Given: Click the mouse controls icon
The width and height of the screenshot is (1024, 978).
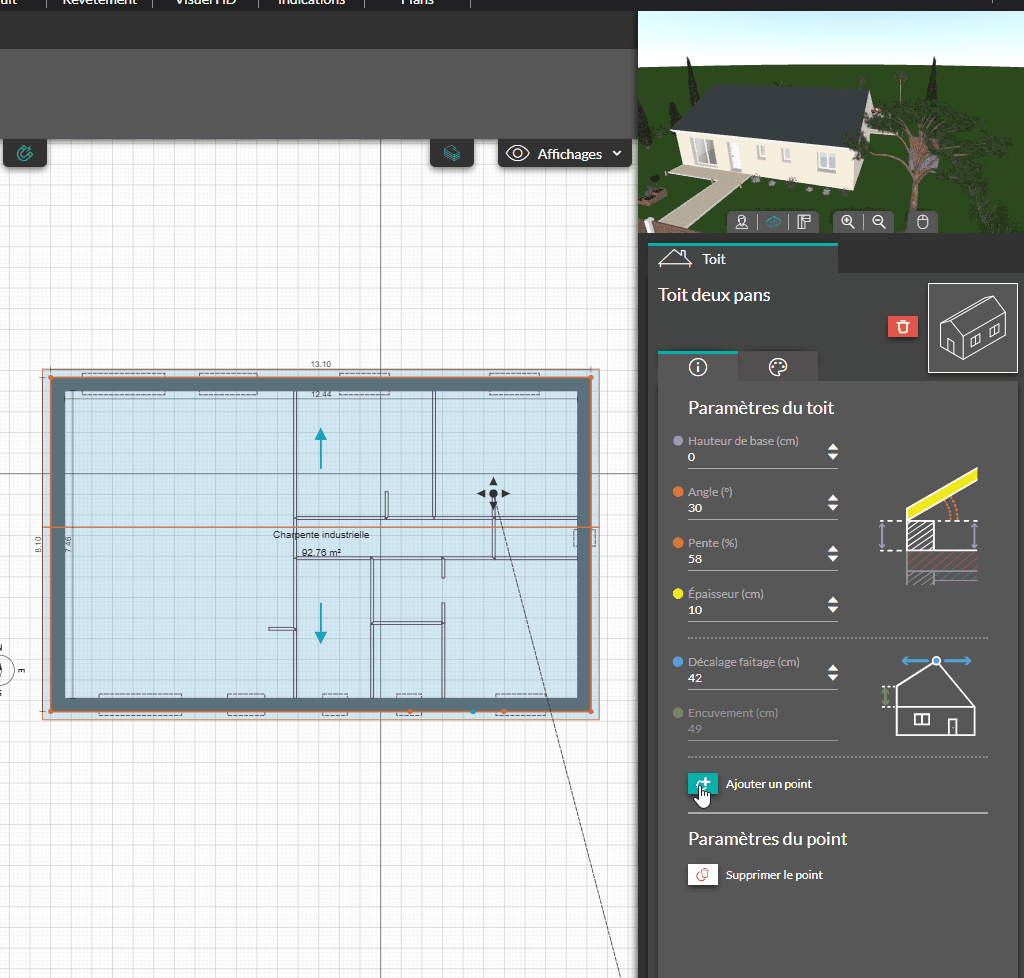Looking at the screenshot, I should click(923, 222).
